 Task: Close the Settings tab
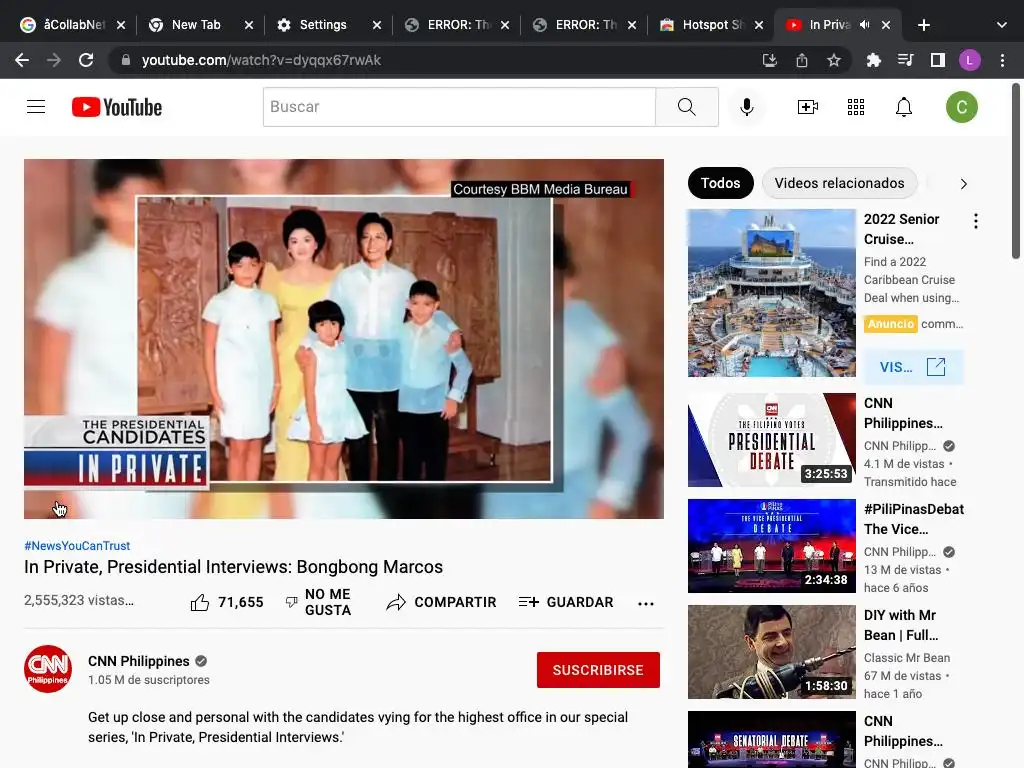pyautogui.click(x=377, y=25)
